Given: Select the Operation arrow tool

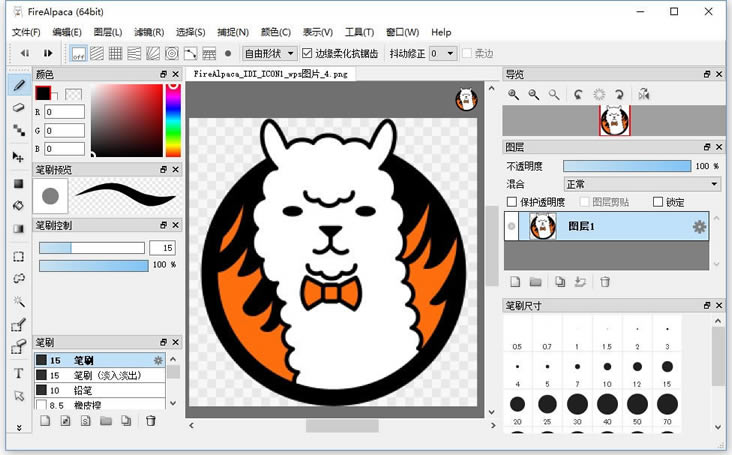Looking at the screenshot, I should coord(19,396).
